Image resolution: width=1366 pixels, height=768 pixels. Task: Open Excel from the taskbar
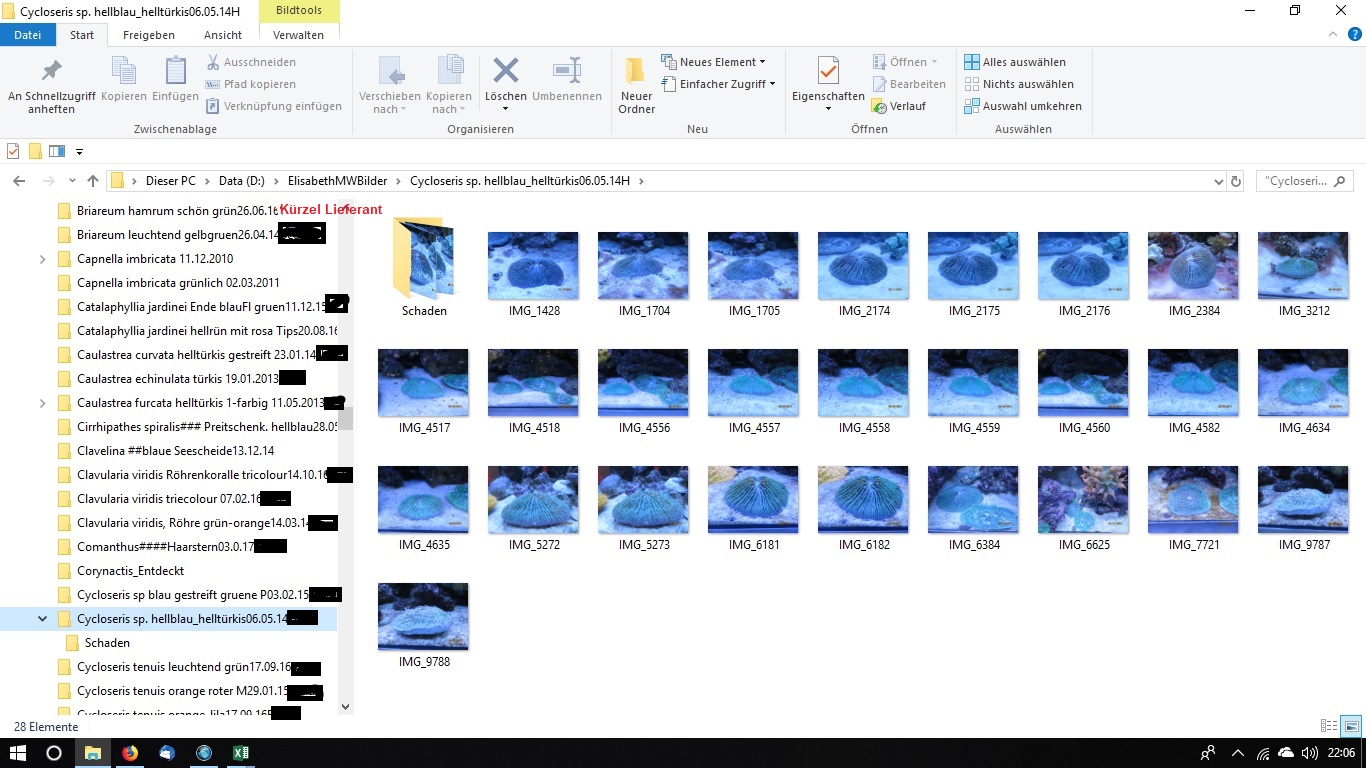pyautogui.click(x=241, y=753)
